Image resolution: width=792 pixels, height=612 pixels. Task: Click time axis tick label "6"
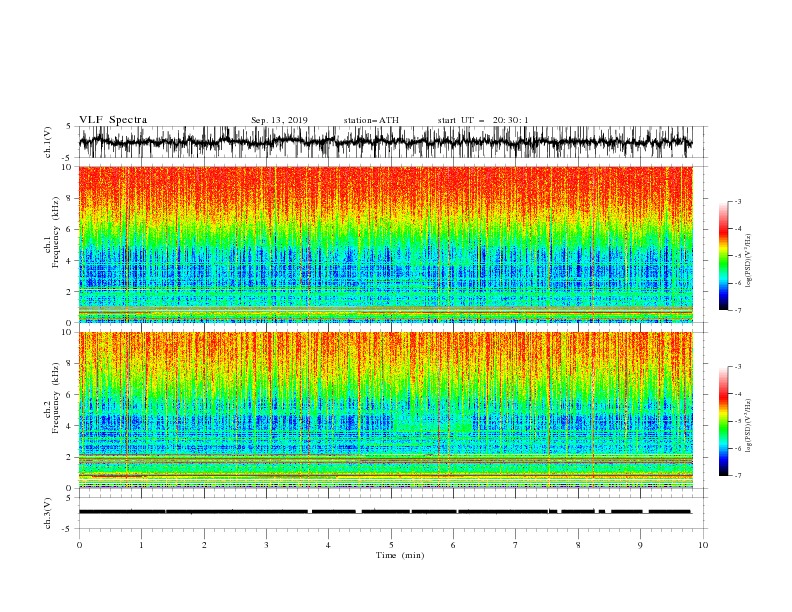tap(453, 545)
